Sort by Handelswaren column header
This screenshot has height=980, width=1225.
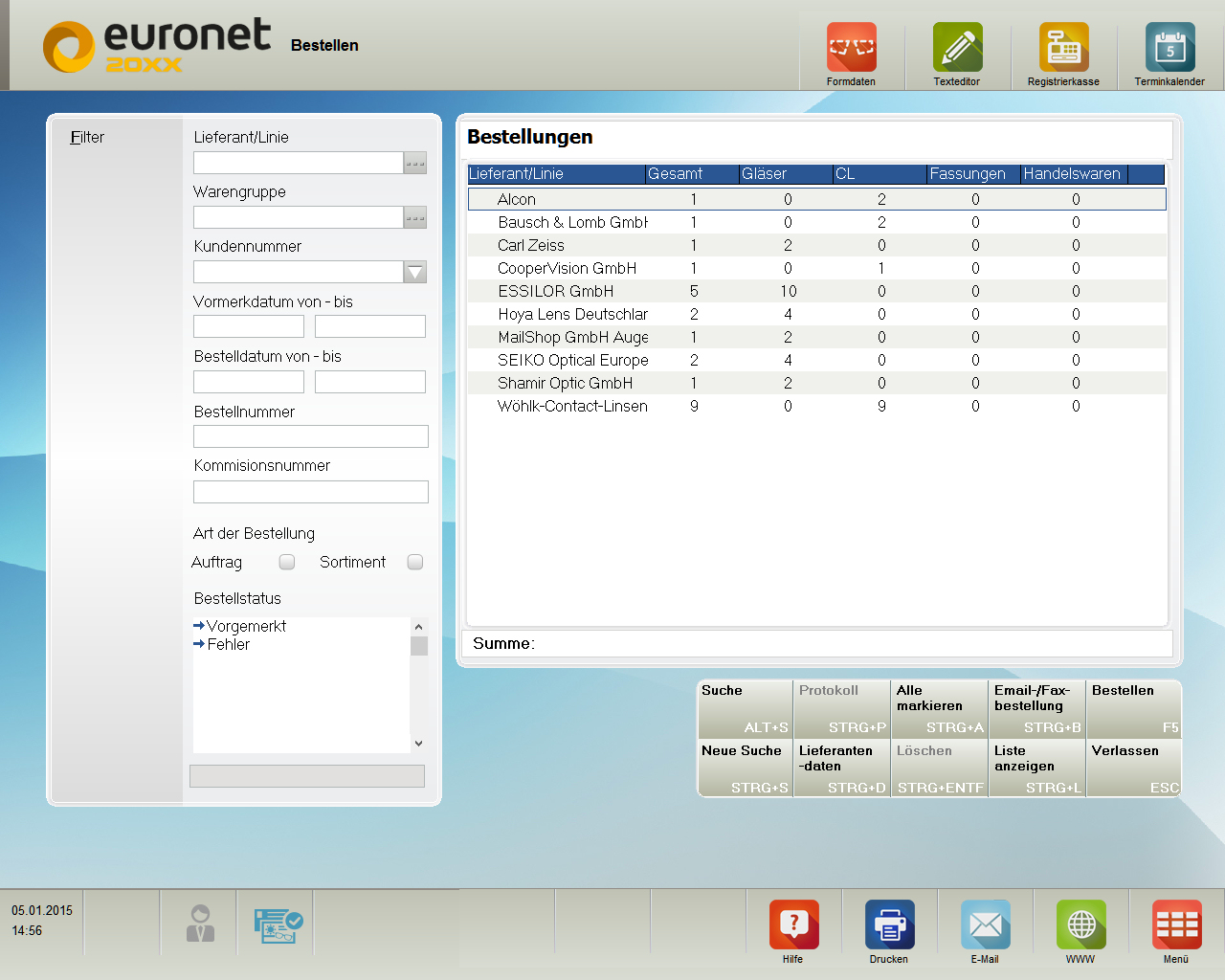tap(1074, 174)
